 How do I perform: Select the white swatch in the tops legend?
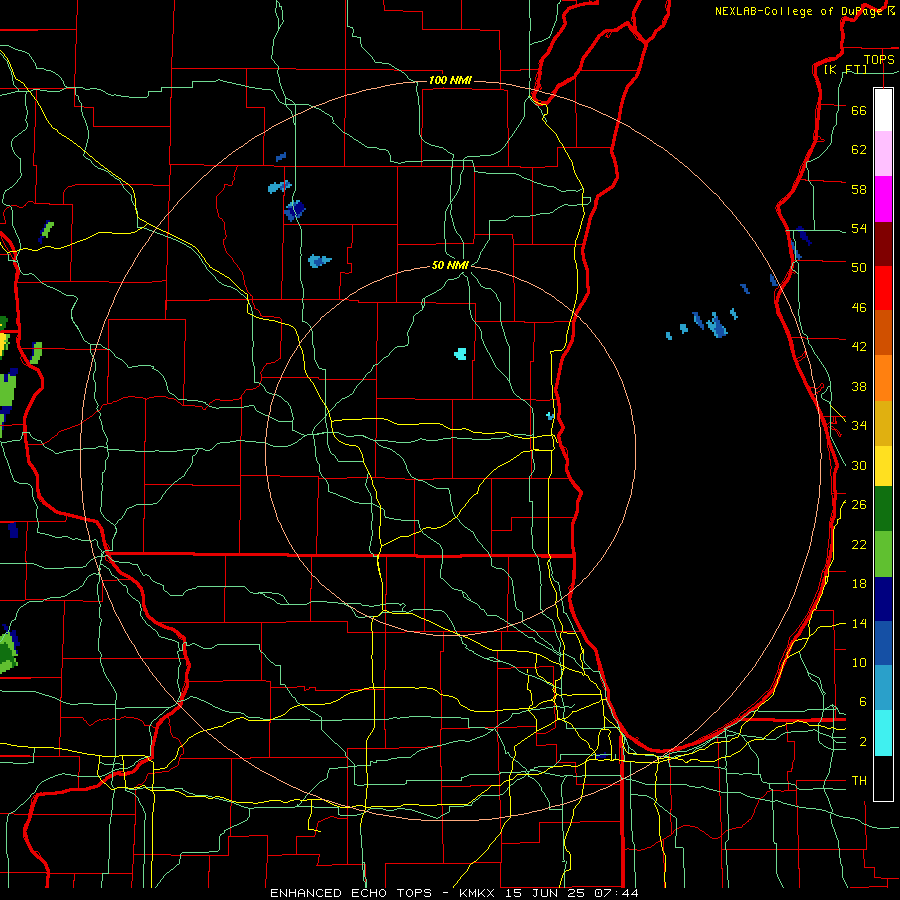point(883,110)
